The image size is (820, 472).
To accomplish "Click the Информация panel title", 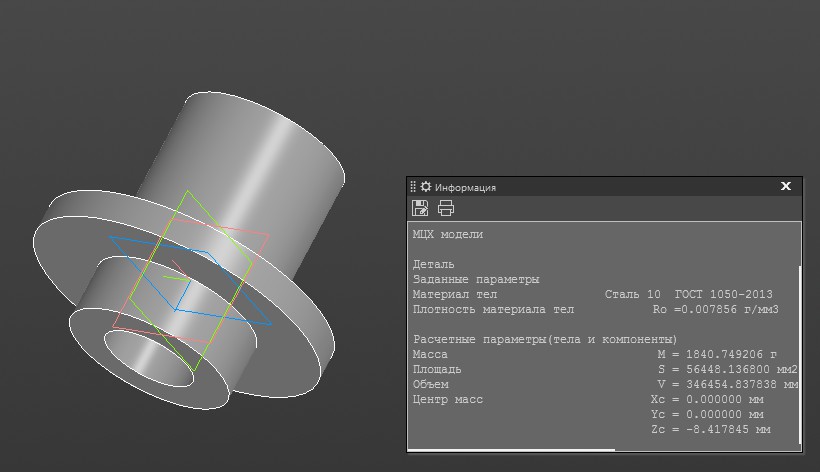I will 465,187.
